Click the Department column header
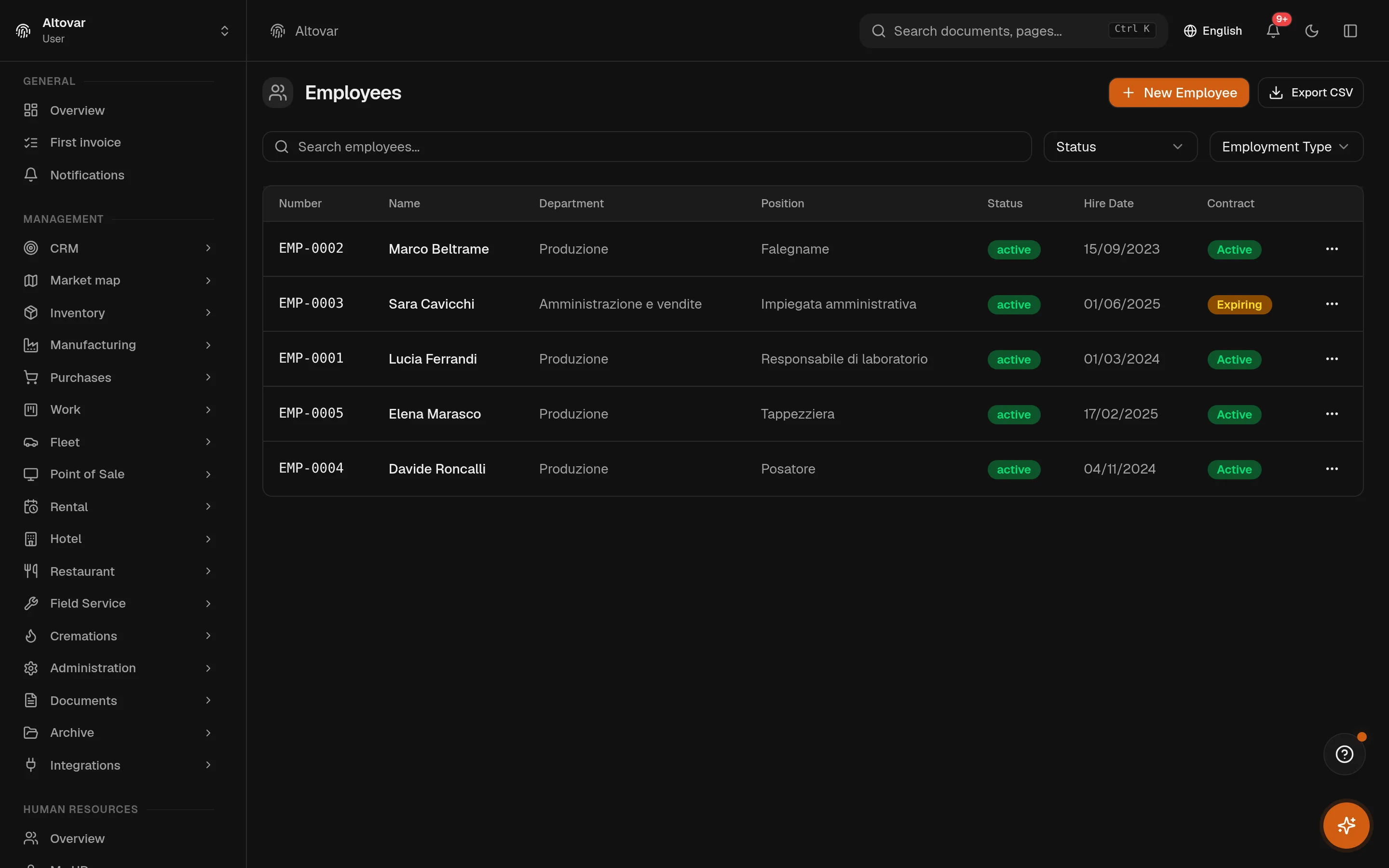The height and width of the screenshot is (868, 1389). [571, 203]
